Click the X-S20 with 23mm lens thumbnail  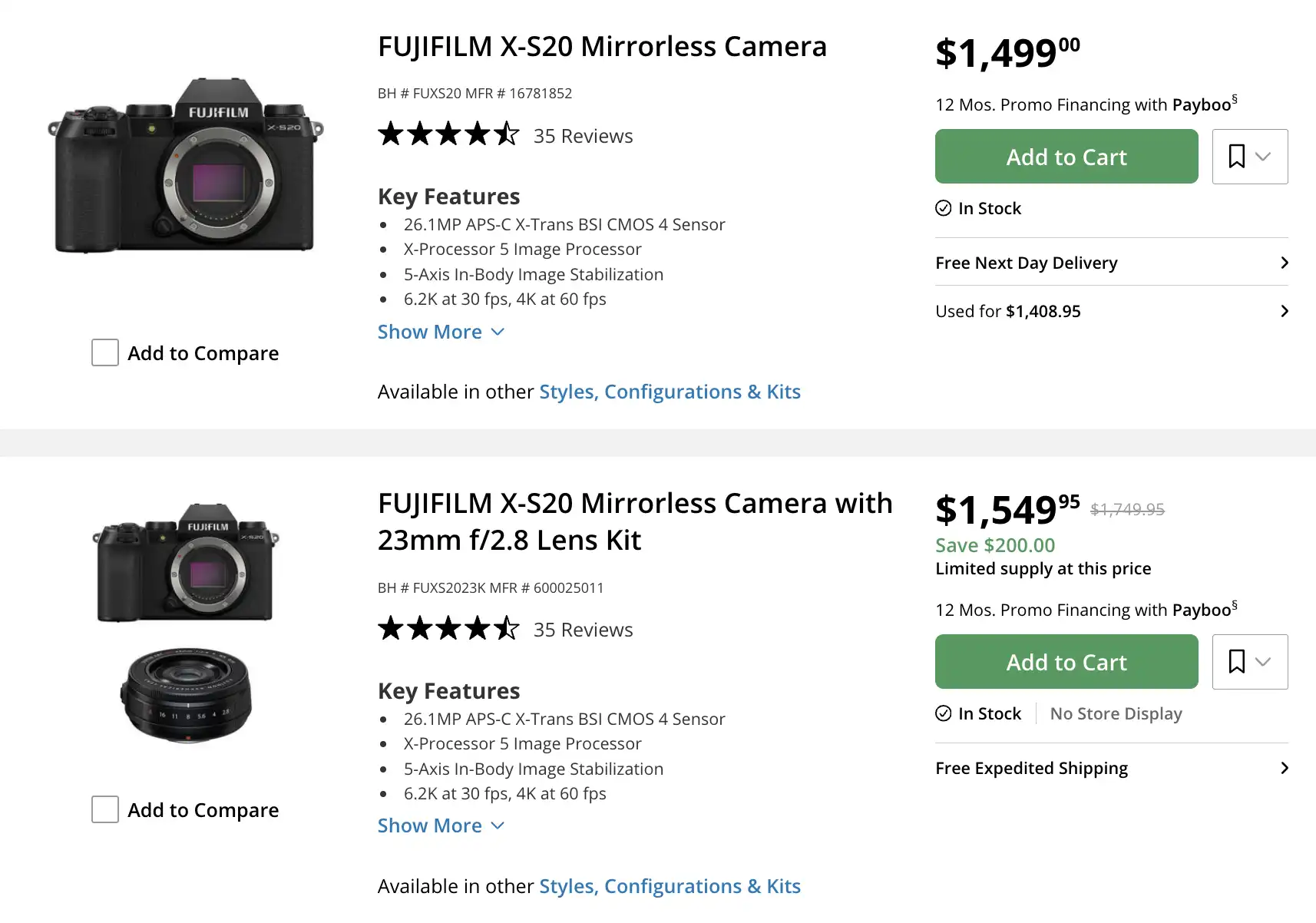coord(186,622)
